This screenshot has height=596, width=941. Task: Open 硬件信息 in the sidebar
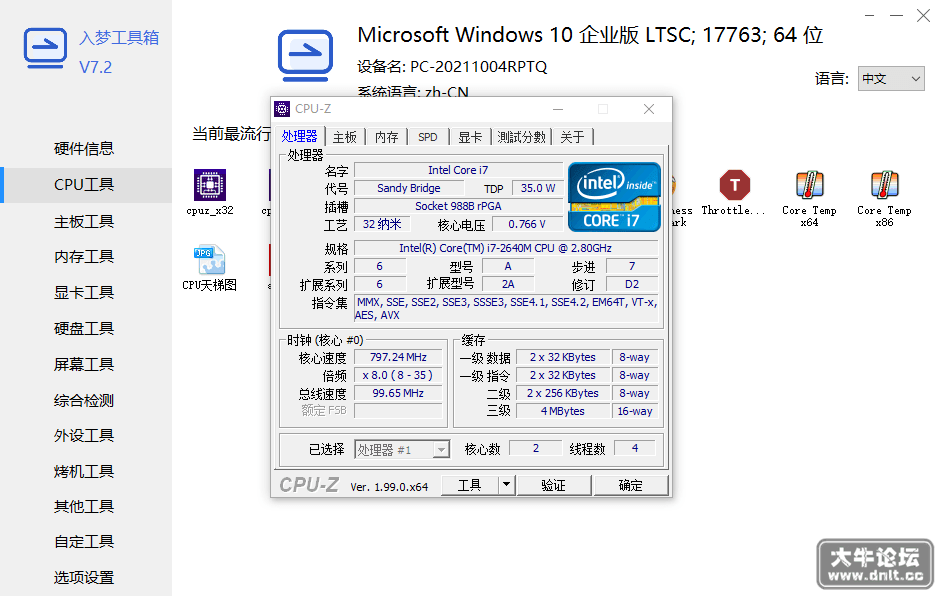click(x=84, y=149)
